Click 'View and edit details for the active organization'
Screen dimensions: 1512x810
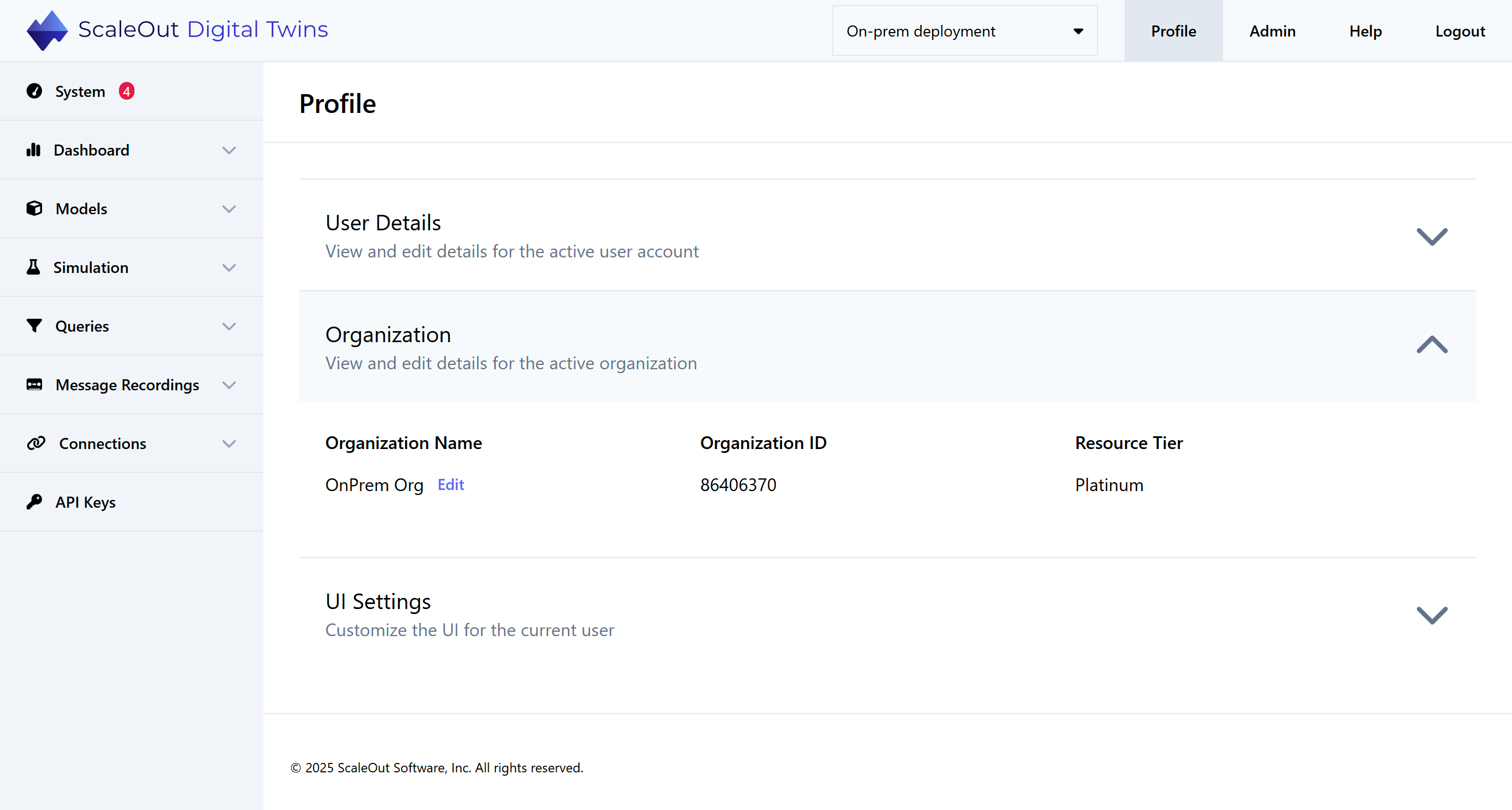tap(511, 364)
